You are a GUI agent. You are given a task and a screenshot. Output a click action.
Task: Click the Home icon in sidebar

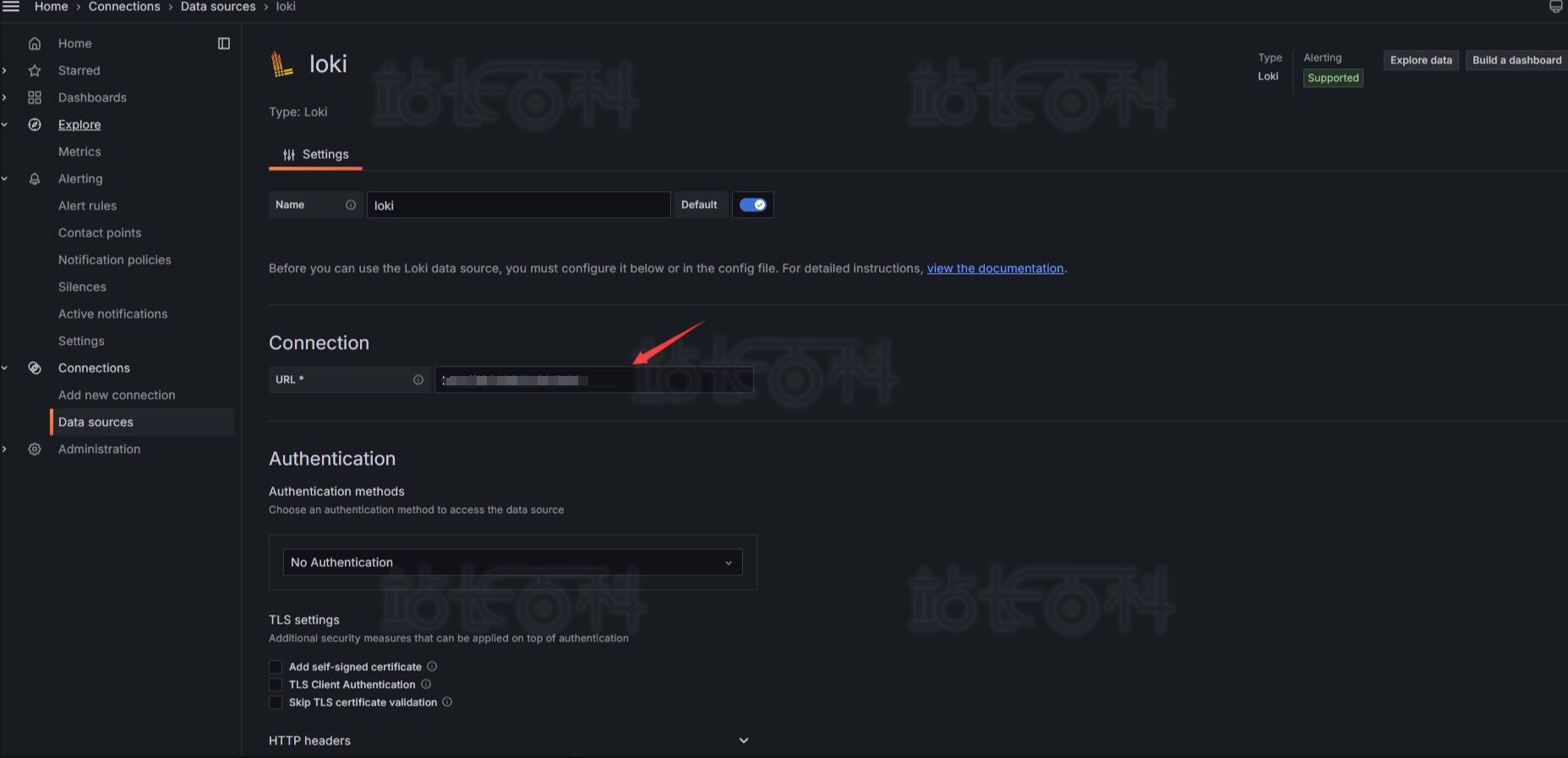pyautogui.click(x=35, y=43)
